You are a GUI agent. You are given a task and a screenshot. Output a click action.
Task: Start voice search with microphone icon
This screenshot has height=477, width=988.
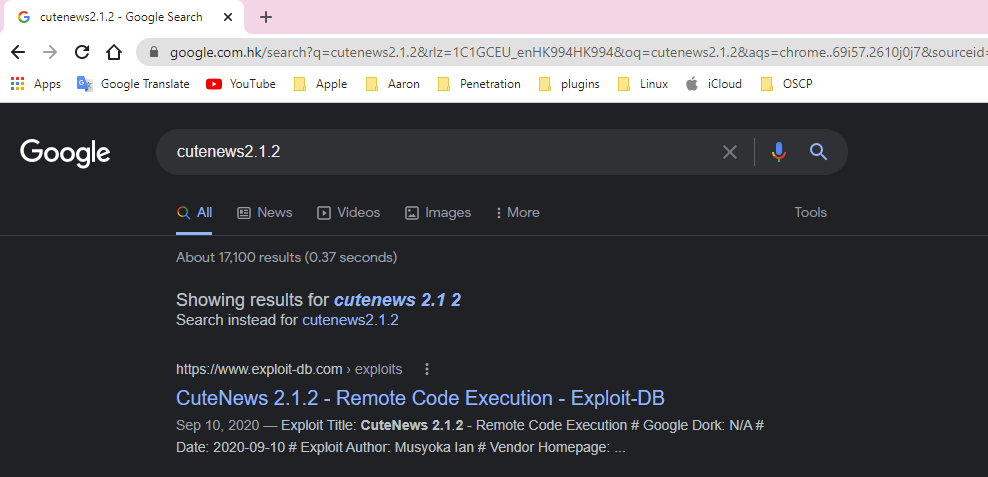(778, 152)
